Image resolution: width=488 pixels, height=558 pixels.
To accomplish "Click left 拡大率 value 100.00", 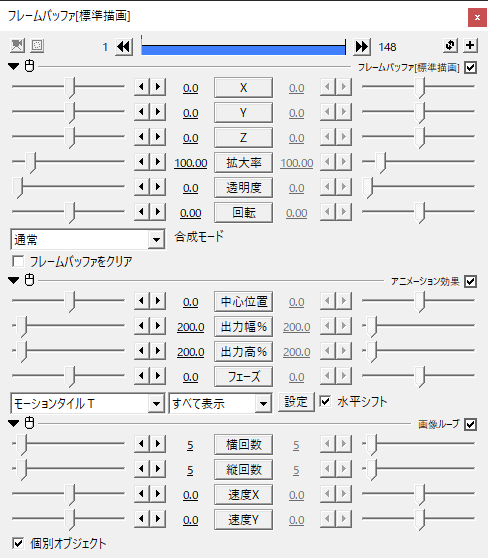I will (191, 163).
